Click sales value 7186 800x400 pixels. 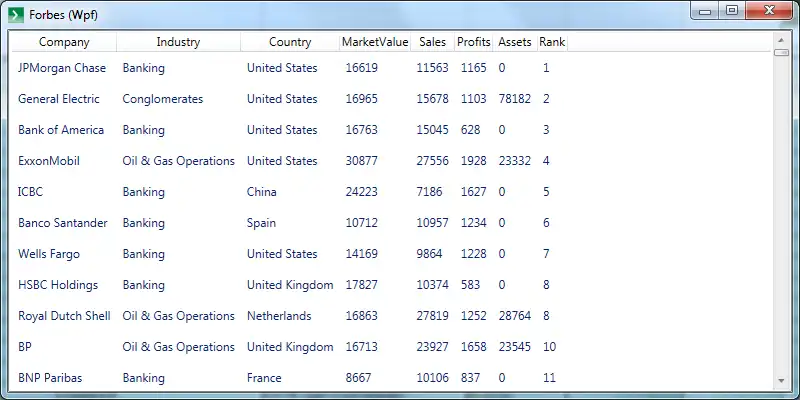[430, 192]
